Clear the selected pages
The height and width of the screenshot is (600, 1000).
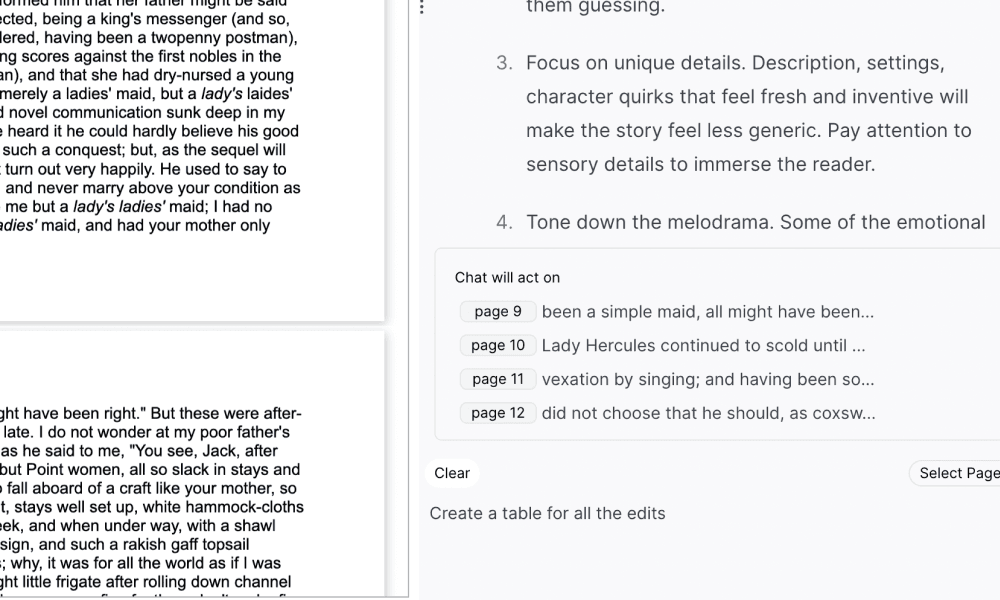click(452, 474)
